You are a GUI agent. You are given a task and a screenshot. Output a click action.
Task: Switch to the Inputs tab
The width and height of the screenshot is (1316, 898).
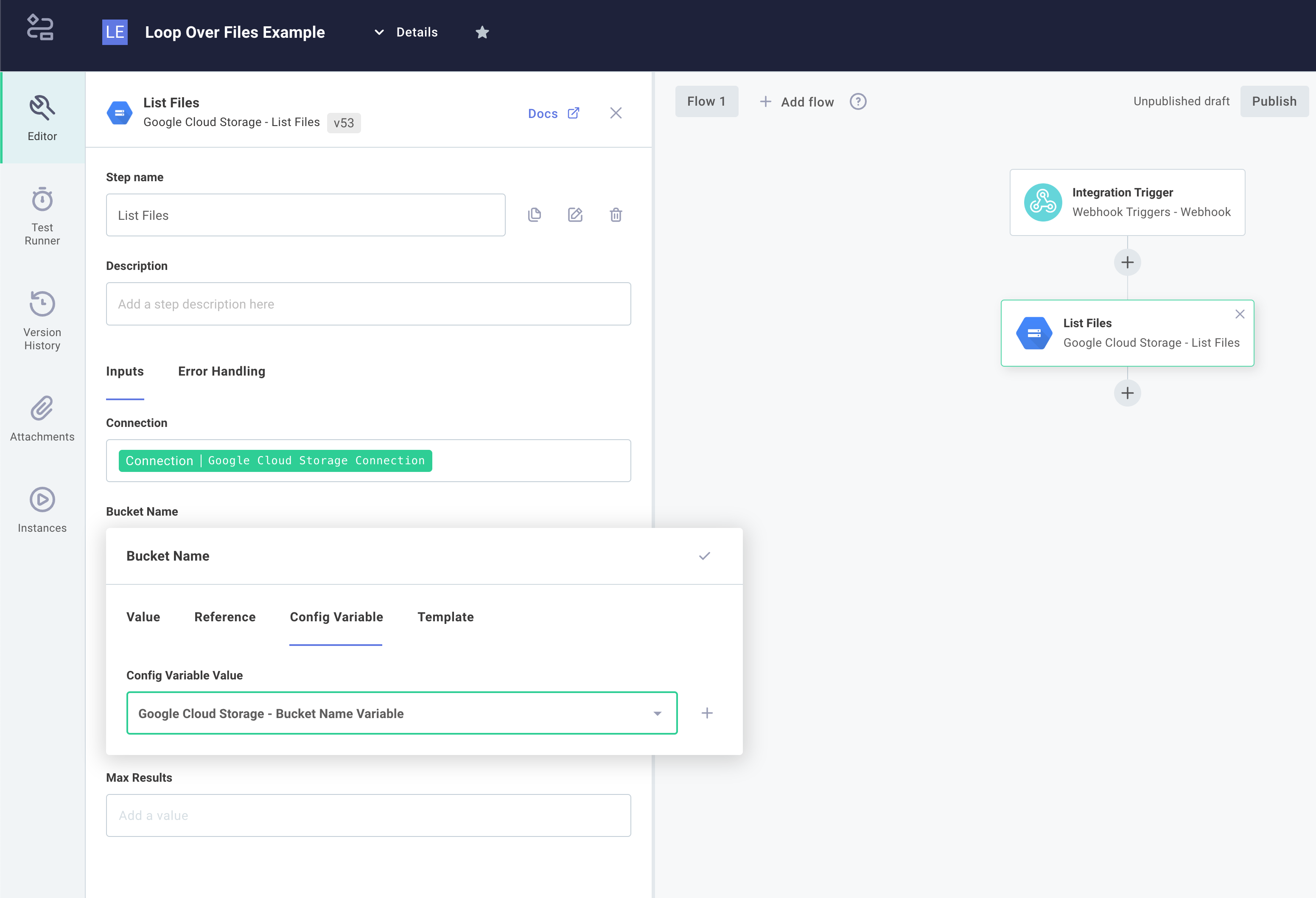125,371
